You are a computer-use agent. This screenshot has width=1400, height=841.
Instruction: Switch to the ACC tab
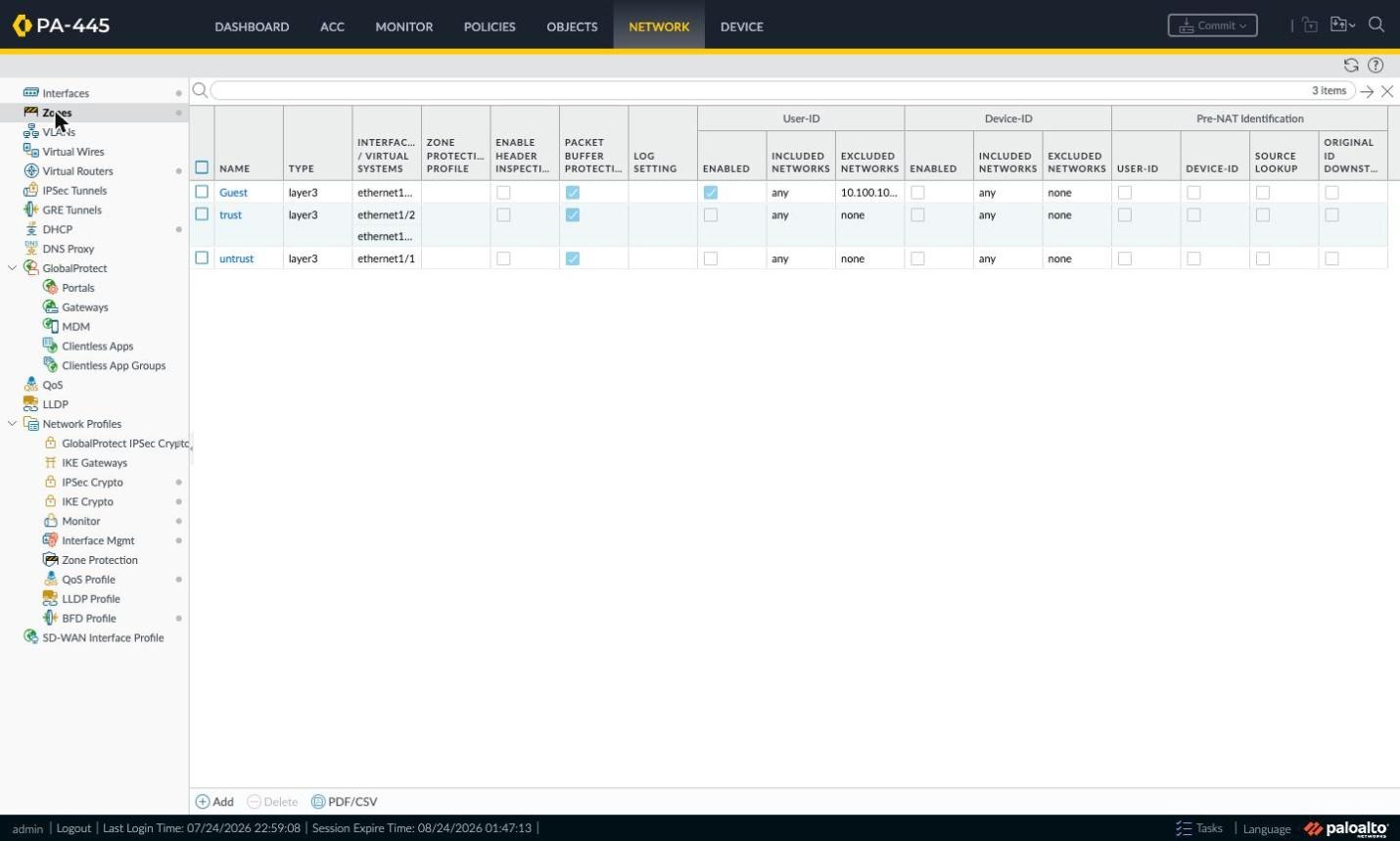(332, 26)
